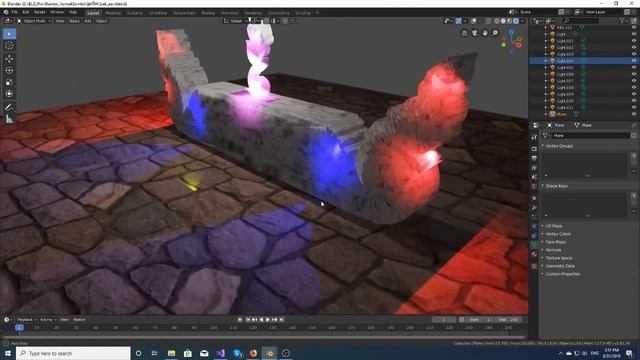Pick the Transform tool in viewport toolbar

point(9,94)
